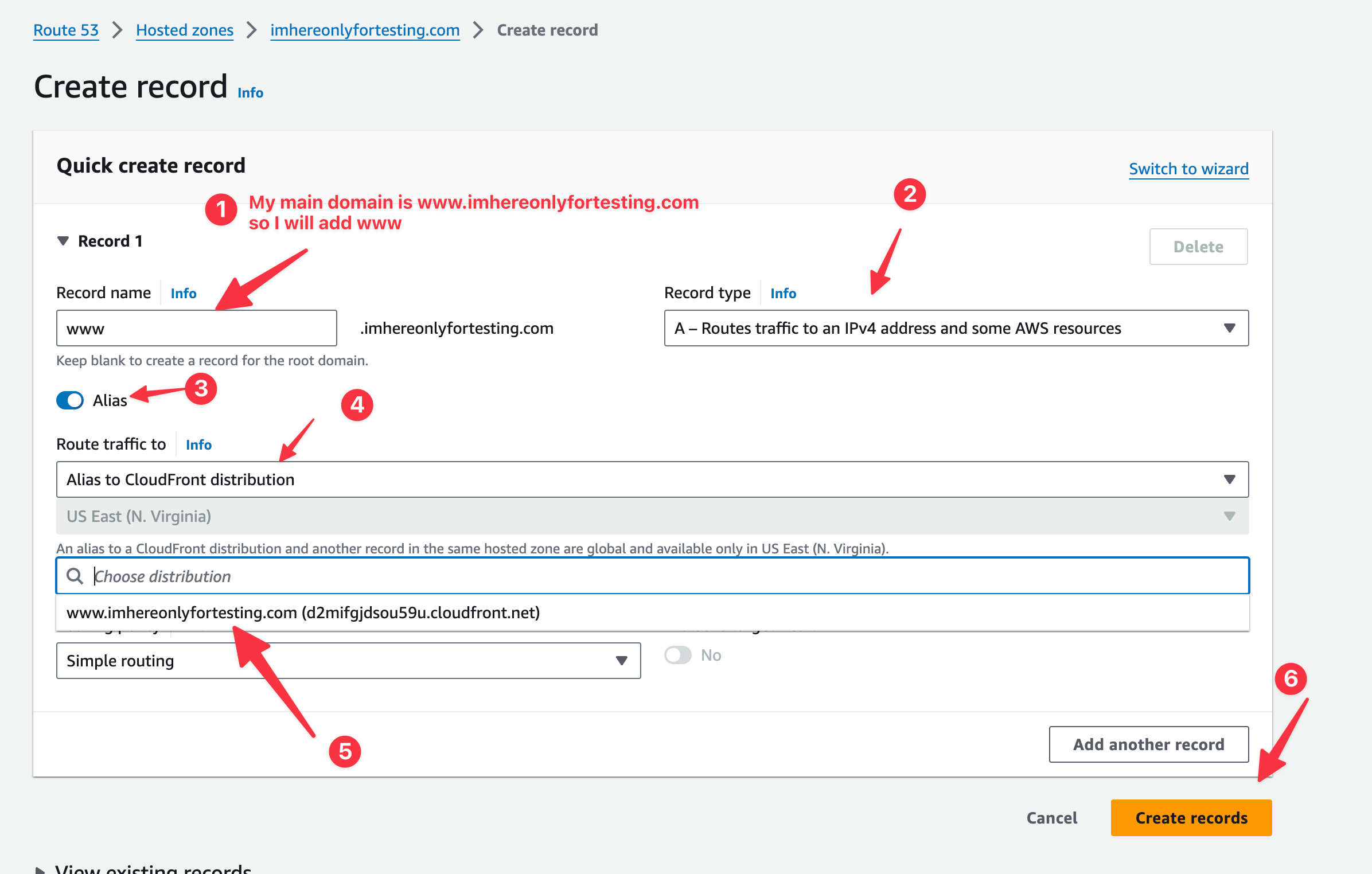
Task: Click Info link beside Record name
Action: 183,294
